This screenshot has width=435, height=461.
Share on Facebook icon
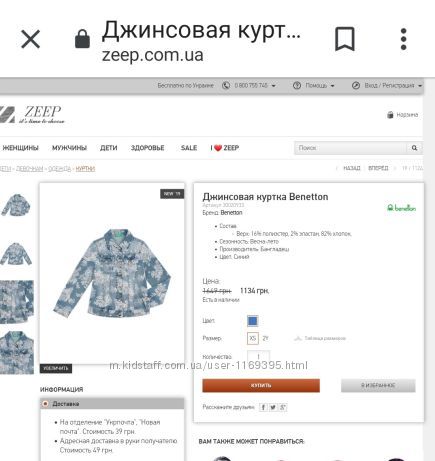click(x=263, y=407)
